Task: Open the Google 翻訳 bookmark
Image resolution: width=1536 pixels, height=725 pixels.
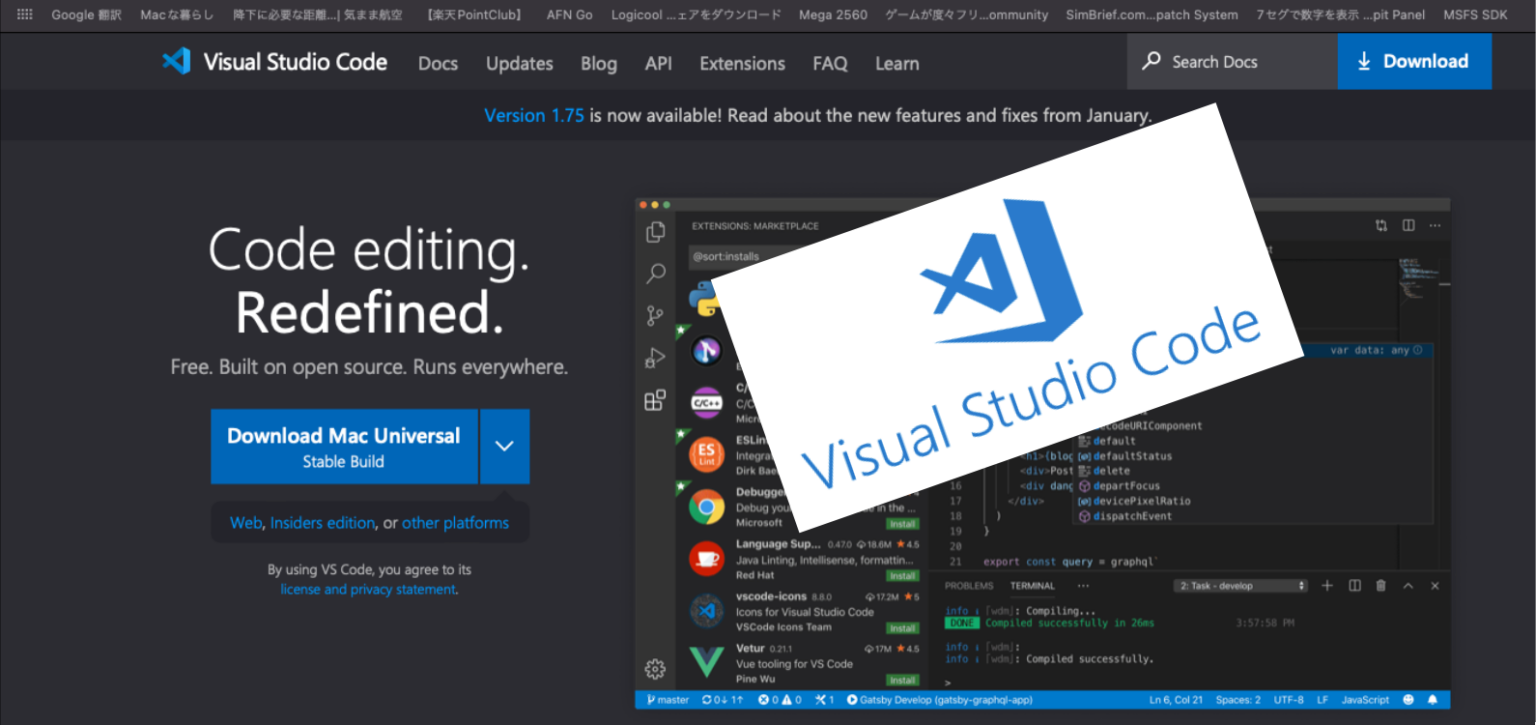Action: click(x=86, y=15)
